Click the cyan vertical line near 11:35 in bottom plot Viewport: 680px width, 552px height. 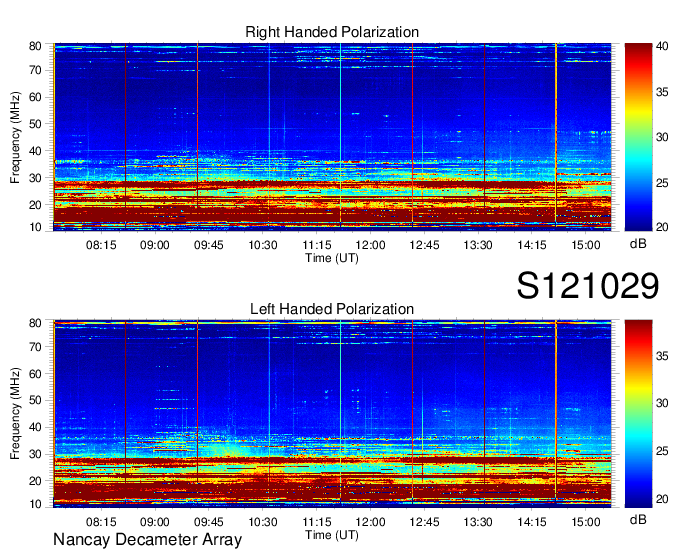click(340, 412)
